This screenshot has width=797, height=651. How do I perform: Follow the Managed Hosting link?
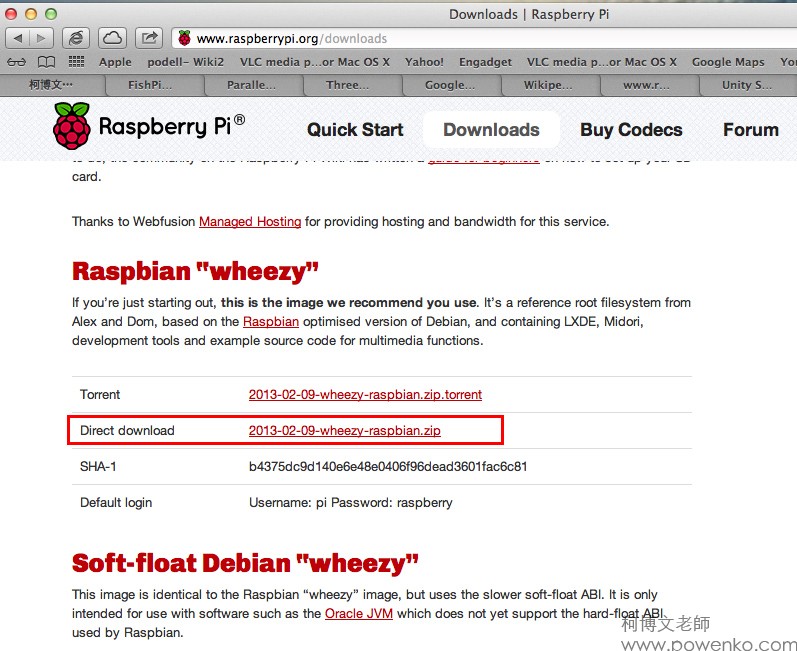click(250, 222)
